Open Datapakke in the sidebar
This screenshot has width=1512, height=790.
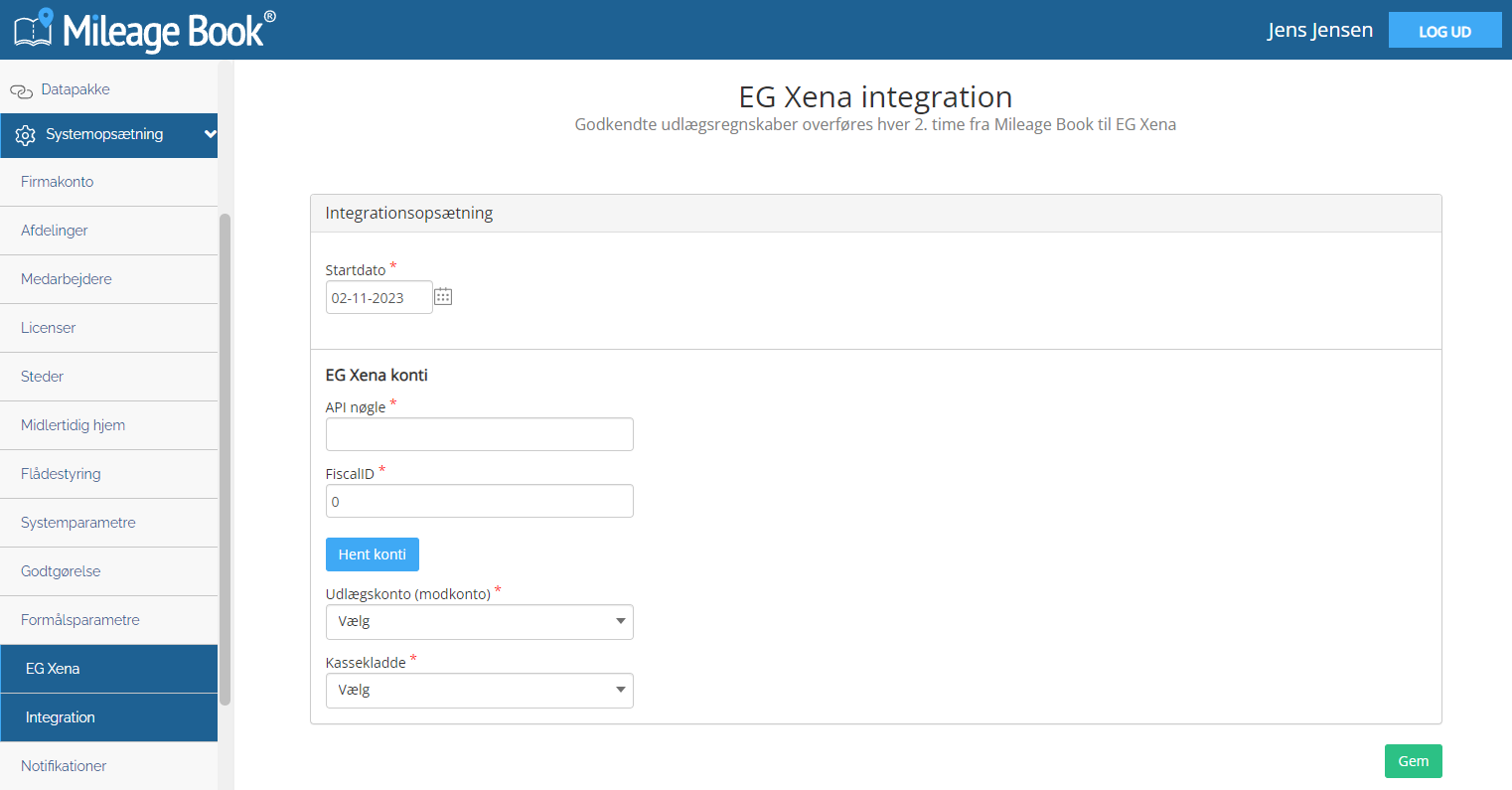[x=76, y=89]
